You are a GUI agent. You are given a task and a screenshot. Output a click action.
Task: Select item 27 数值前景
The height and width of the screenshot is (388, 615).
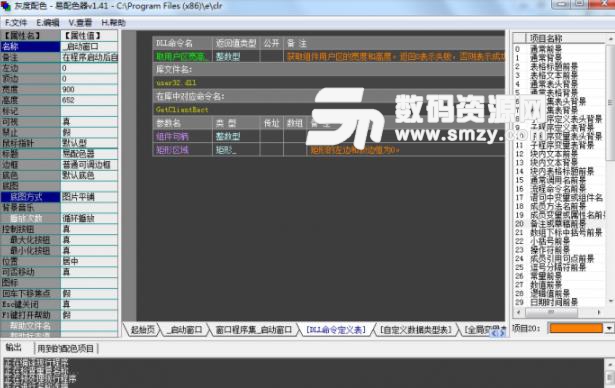559,284
